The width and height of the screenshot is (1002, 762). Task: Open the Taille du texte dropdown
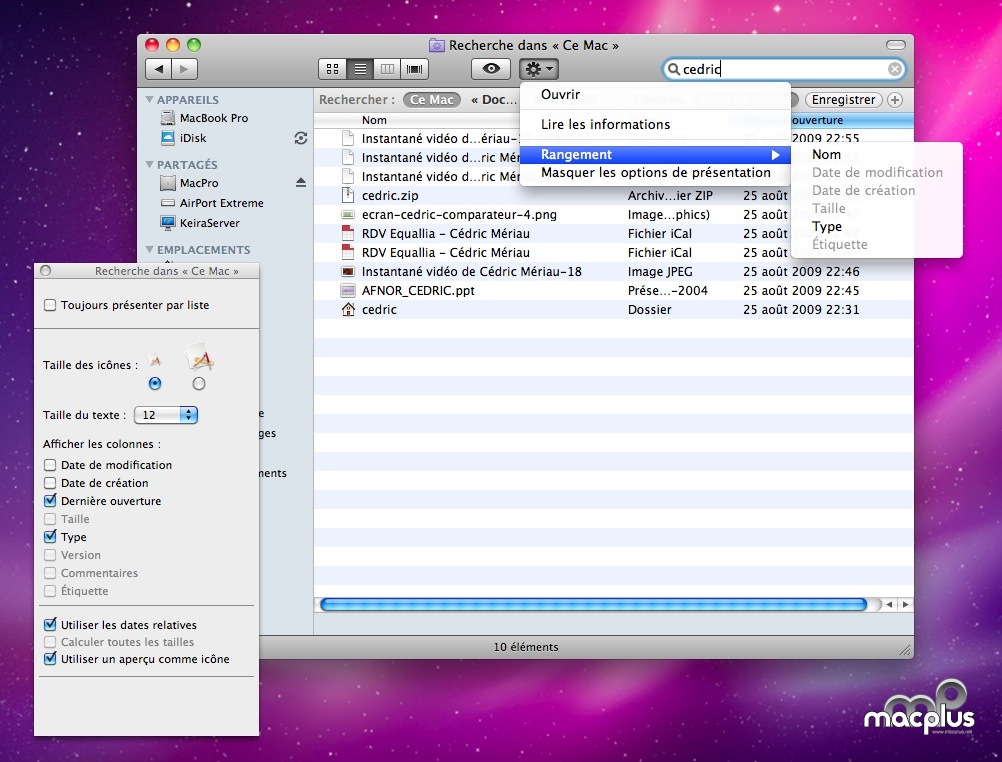(166, 415)
